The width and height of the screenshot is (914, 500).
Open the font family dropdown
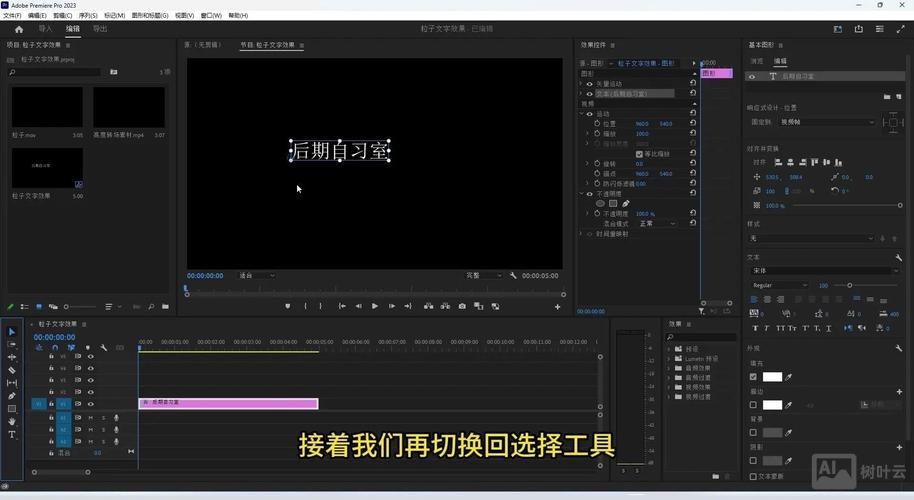coord(825,271)
